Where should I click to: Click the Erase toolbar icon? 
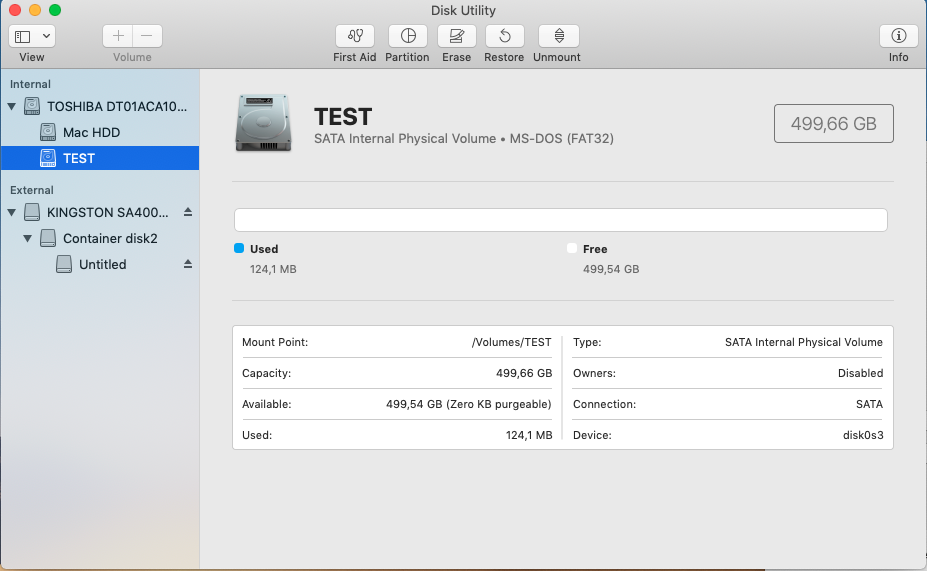(x=456, y=36)
